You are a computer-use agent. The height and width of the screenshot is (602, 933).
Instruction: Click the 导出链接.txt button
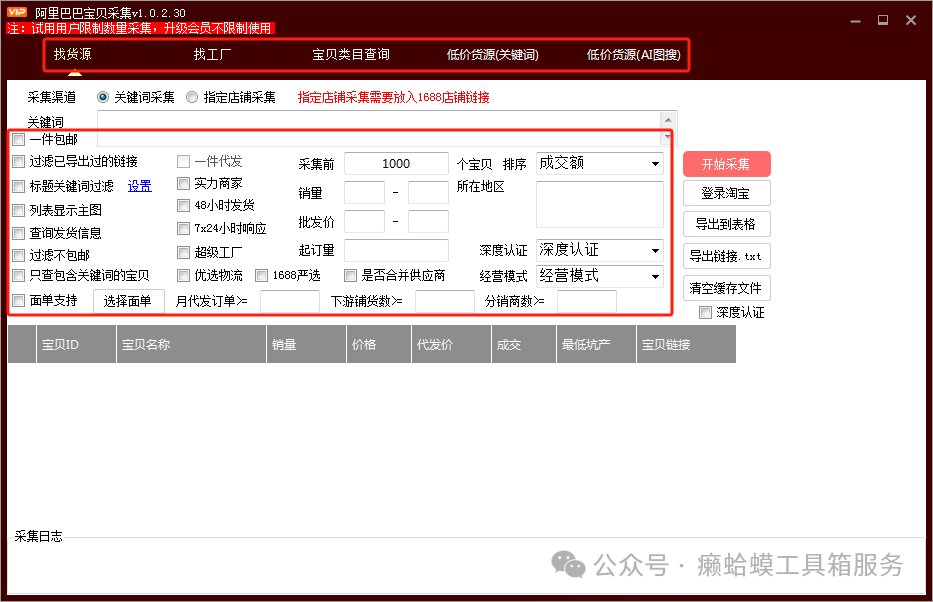click(x=727, y=256)
